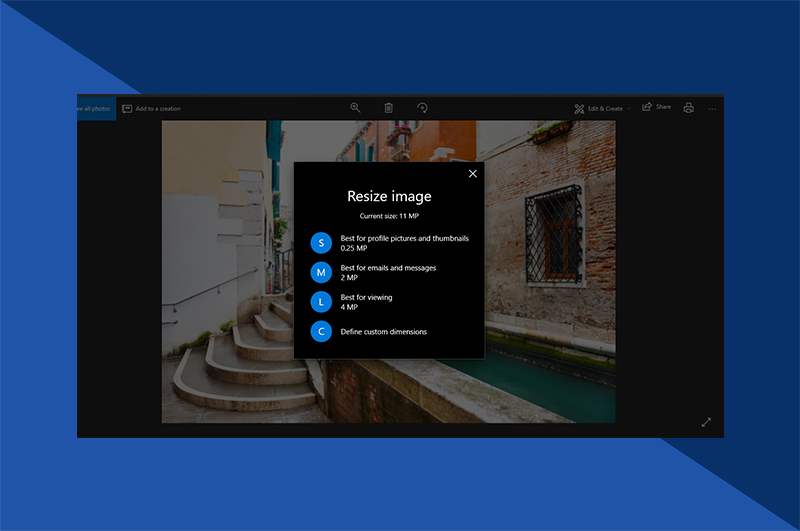Click the fullscreen expand arrows icon
The width and height of the screenshot is (800, 531).
(706, 422)
